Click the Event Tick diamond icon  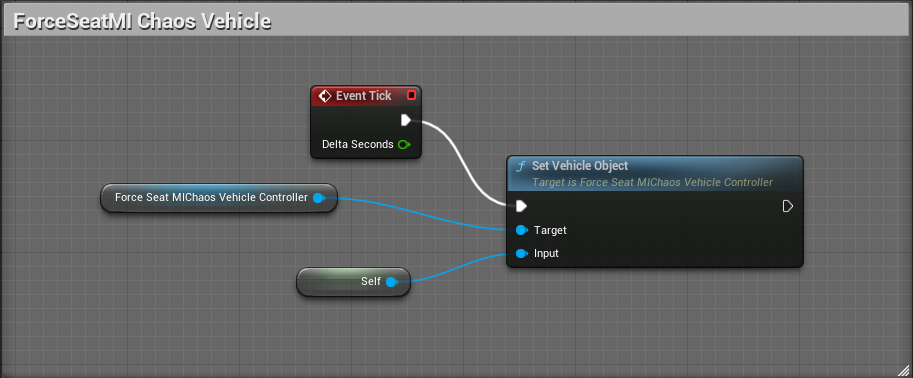tap(325, 96)
